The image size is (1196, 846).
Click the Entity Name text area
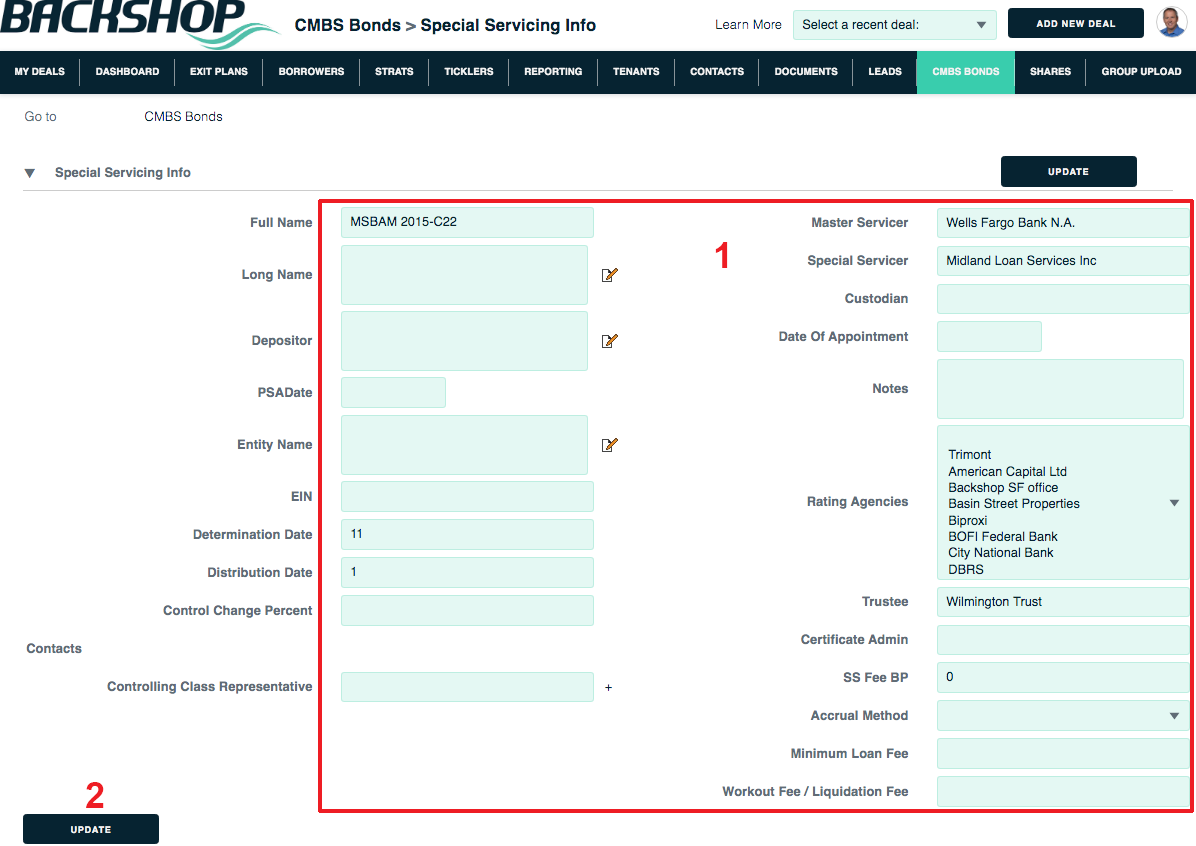click(x=464, y=445)
